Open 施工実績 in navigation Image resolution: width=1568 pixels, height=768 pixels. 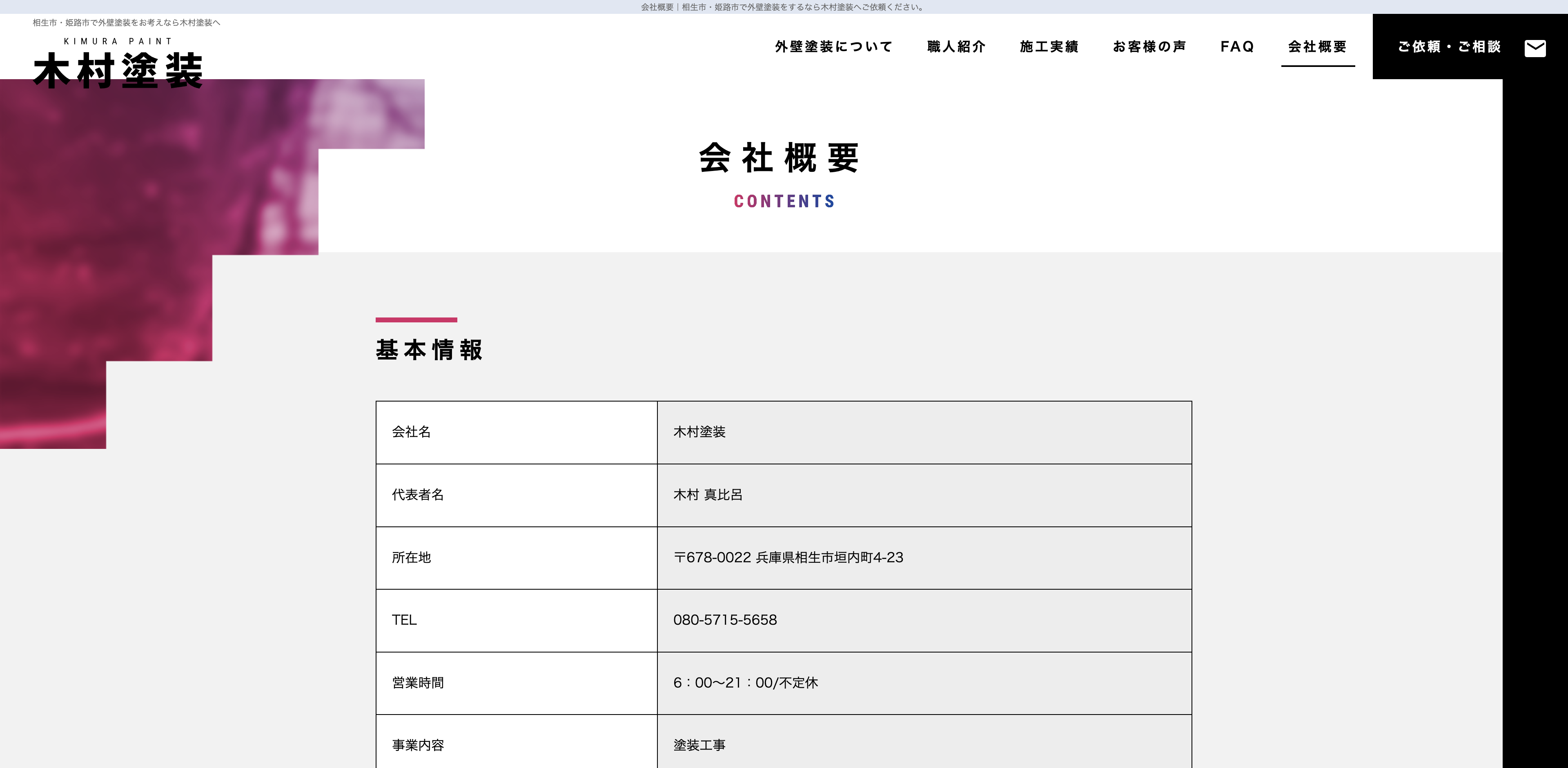pos(1049,47)
